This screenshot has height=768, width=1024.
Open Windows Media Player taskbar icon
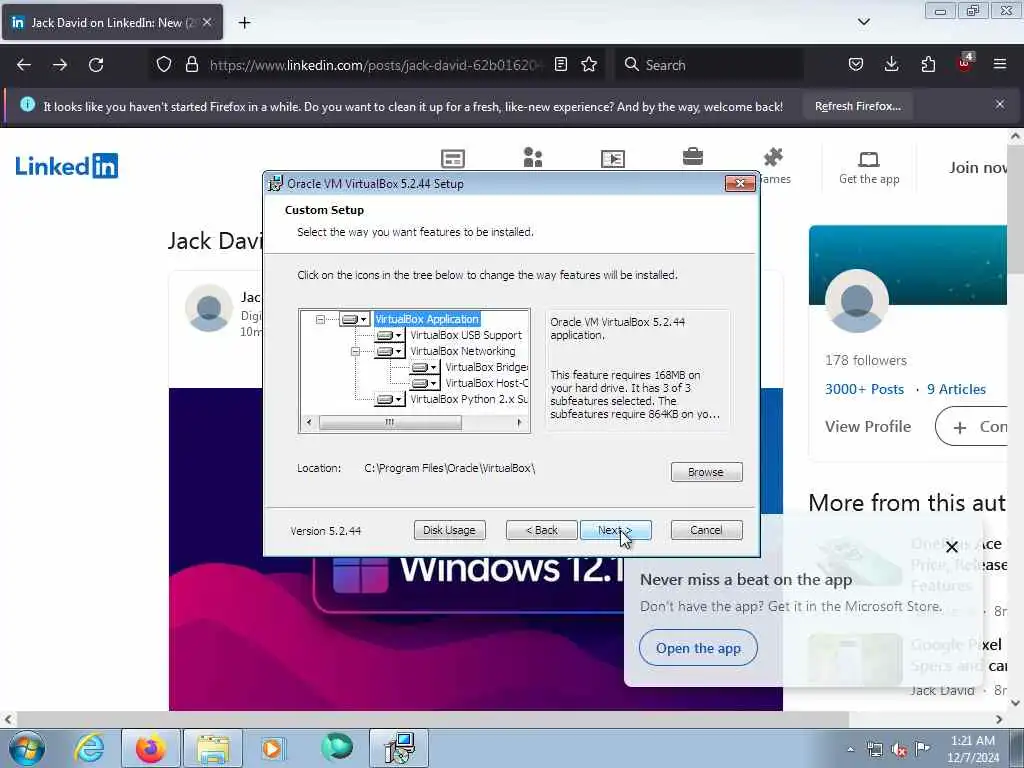click(272, 748)
